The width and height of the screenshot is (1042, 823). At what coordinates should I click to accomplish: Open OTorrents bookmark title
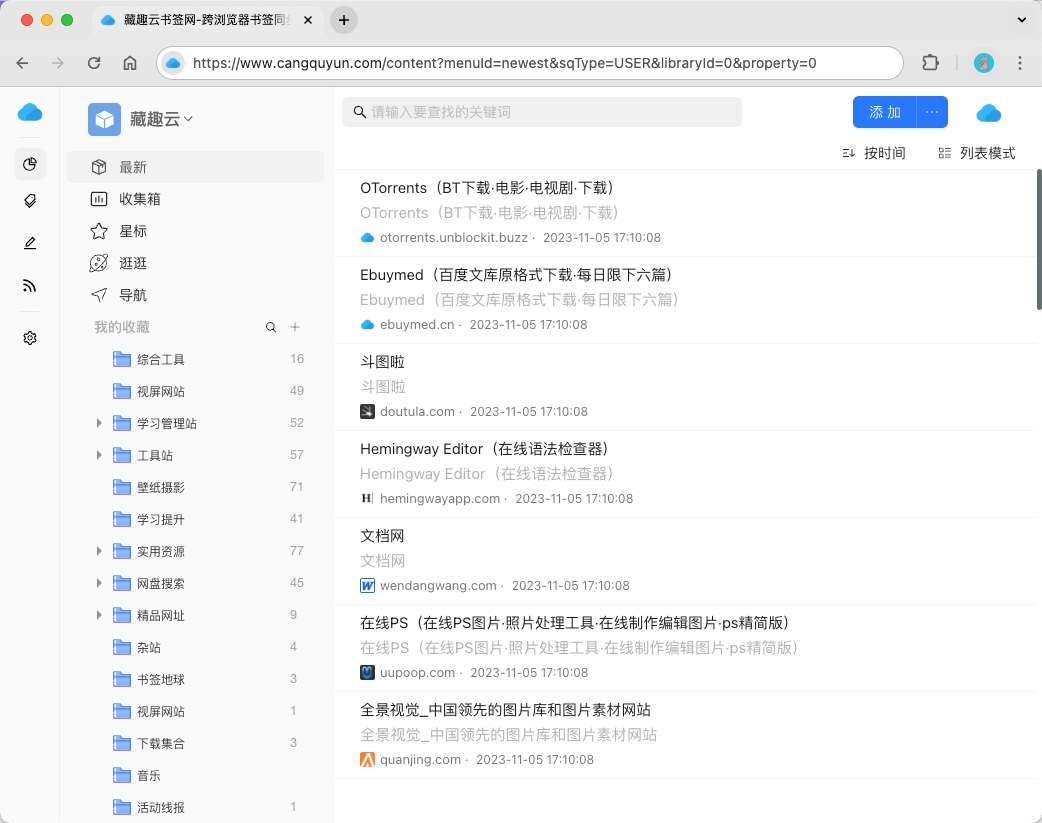pyautogui.click(x=489, y=188)
